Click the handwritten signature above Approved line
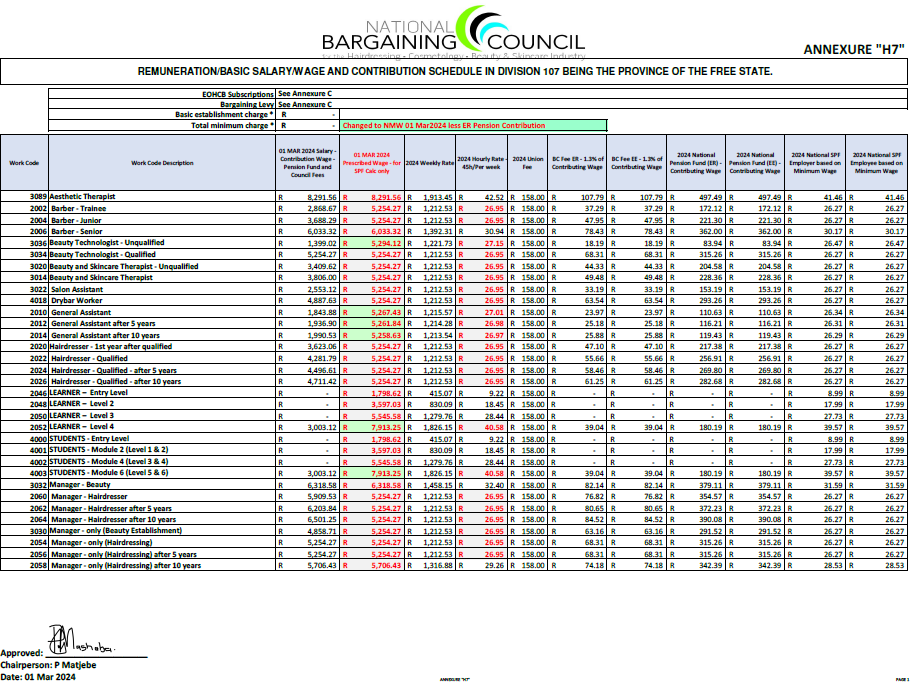Image resolution: width=911 pixels, height=685 pixels. (81, 640)
